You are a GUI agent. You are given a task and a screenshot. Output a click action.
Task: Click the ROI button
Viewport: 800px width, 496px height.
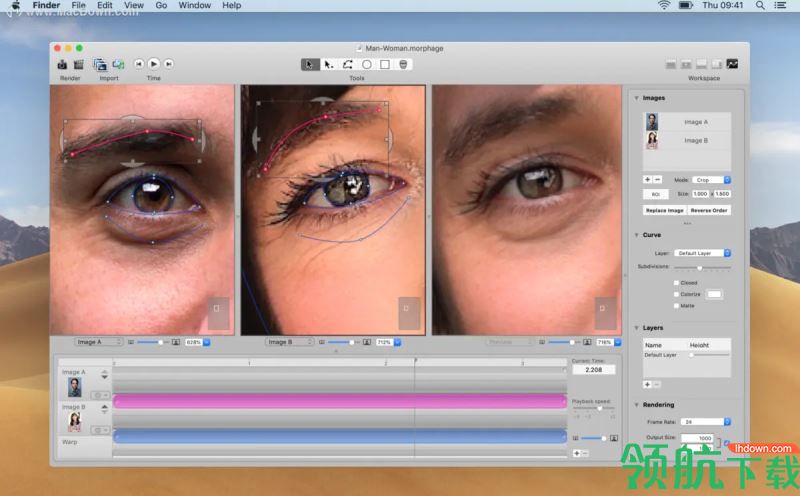point(656,194)
